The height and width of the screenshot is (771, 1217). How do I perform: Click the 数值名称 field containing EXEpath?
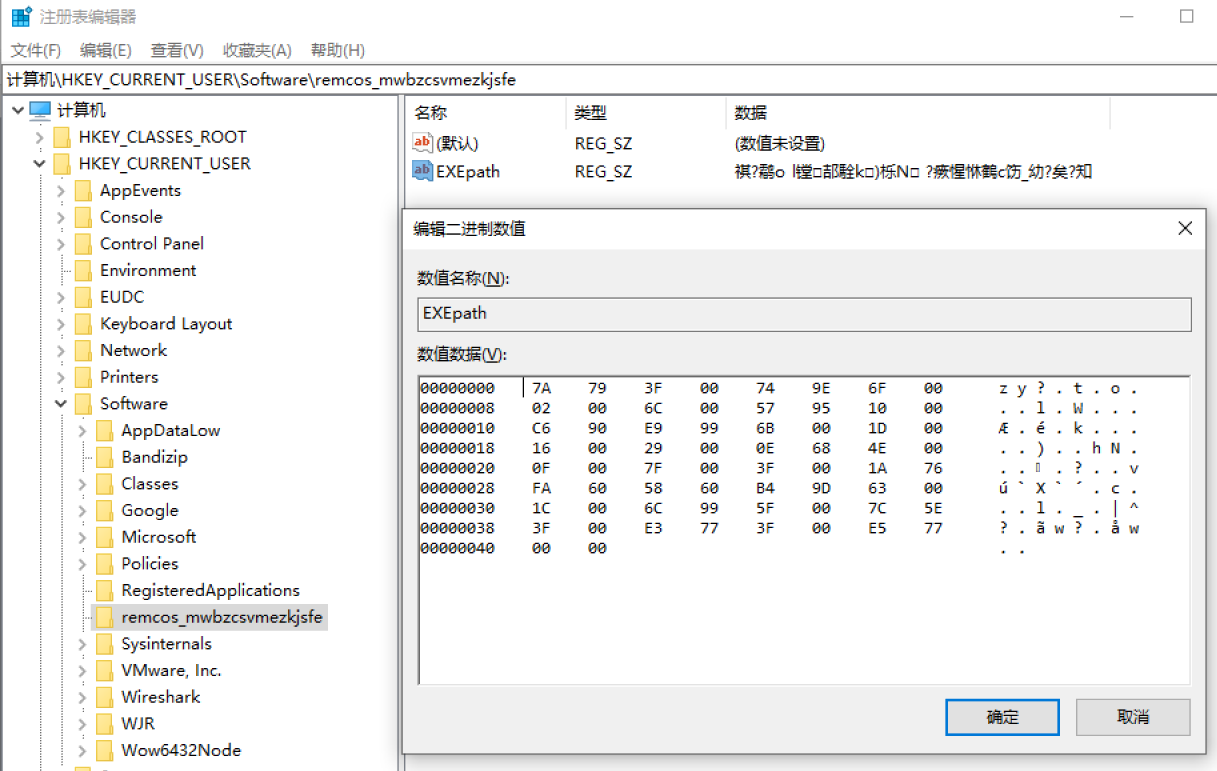click(x=804, y=313)
